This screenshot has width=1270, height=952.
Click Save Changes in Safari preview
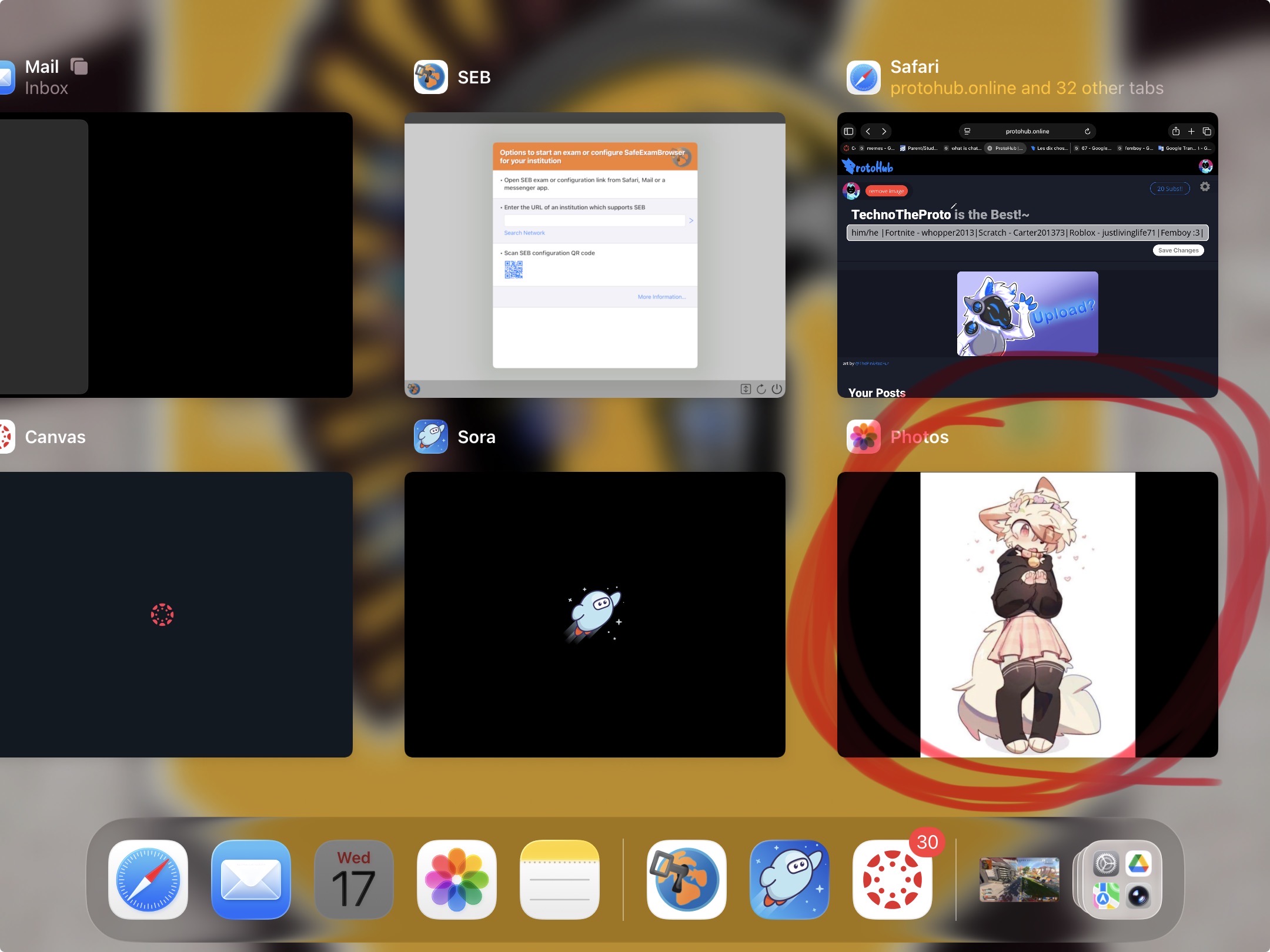pos(1178,250)
